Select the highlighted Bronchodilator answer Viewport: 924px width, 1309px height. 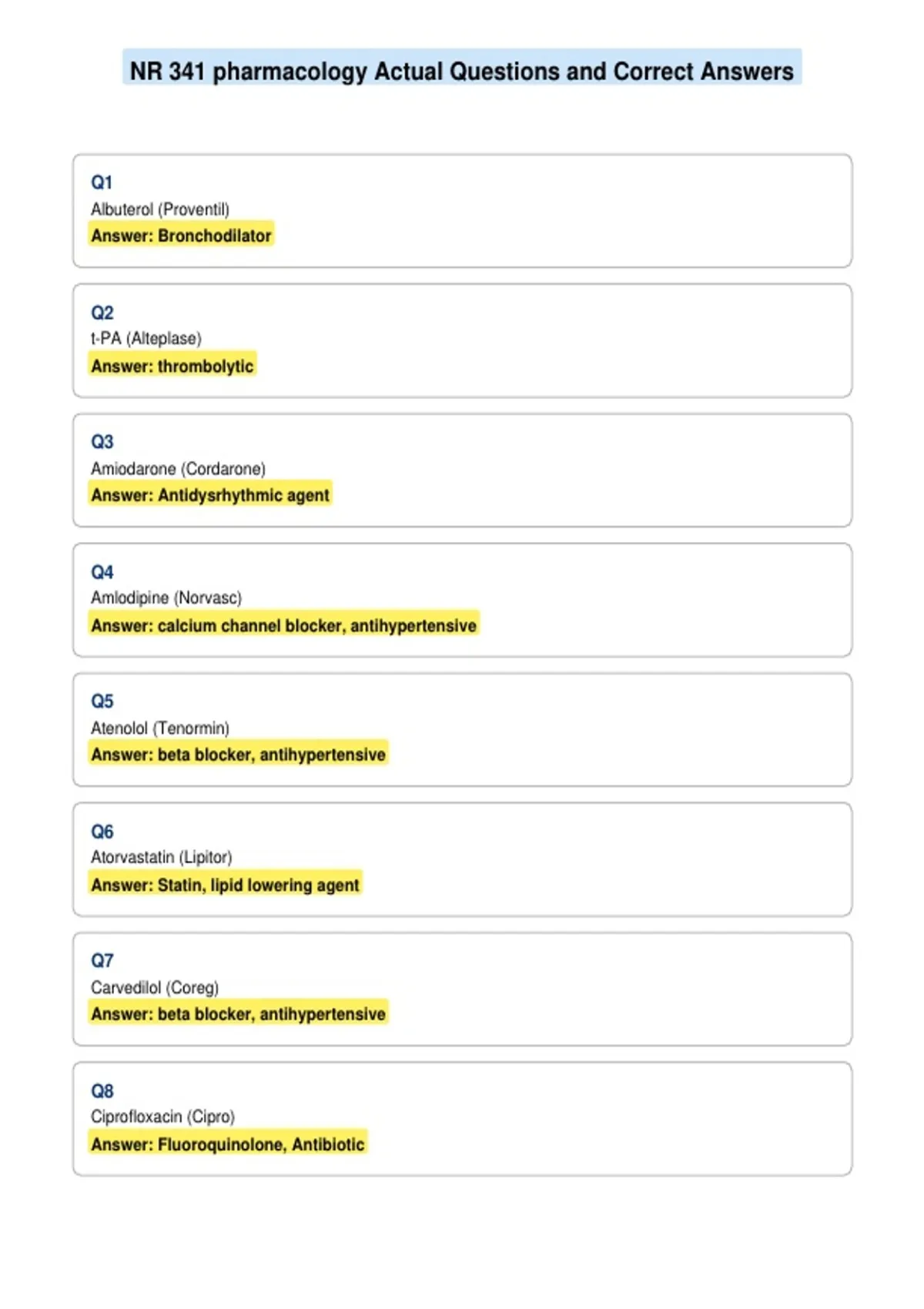coord(181,236)
